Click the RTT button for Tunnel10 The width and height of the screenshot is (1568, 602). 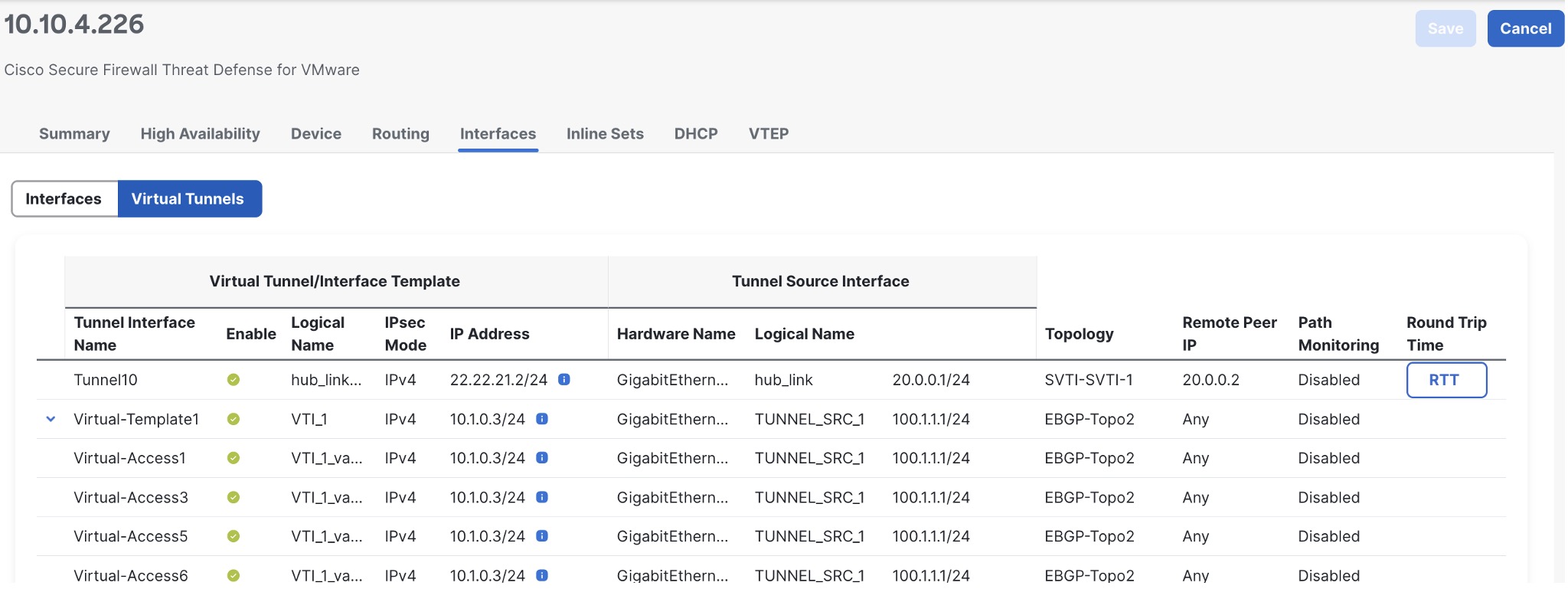pyautogui.click(x=1445, y=380)
